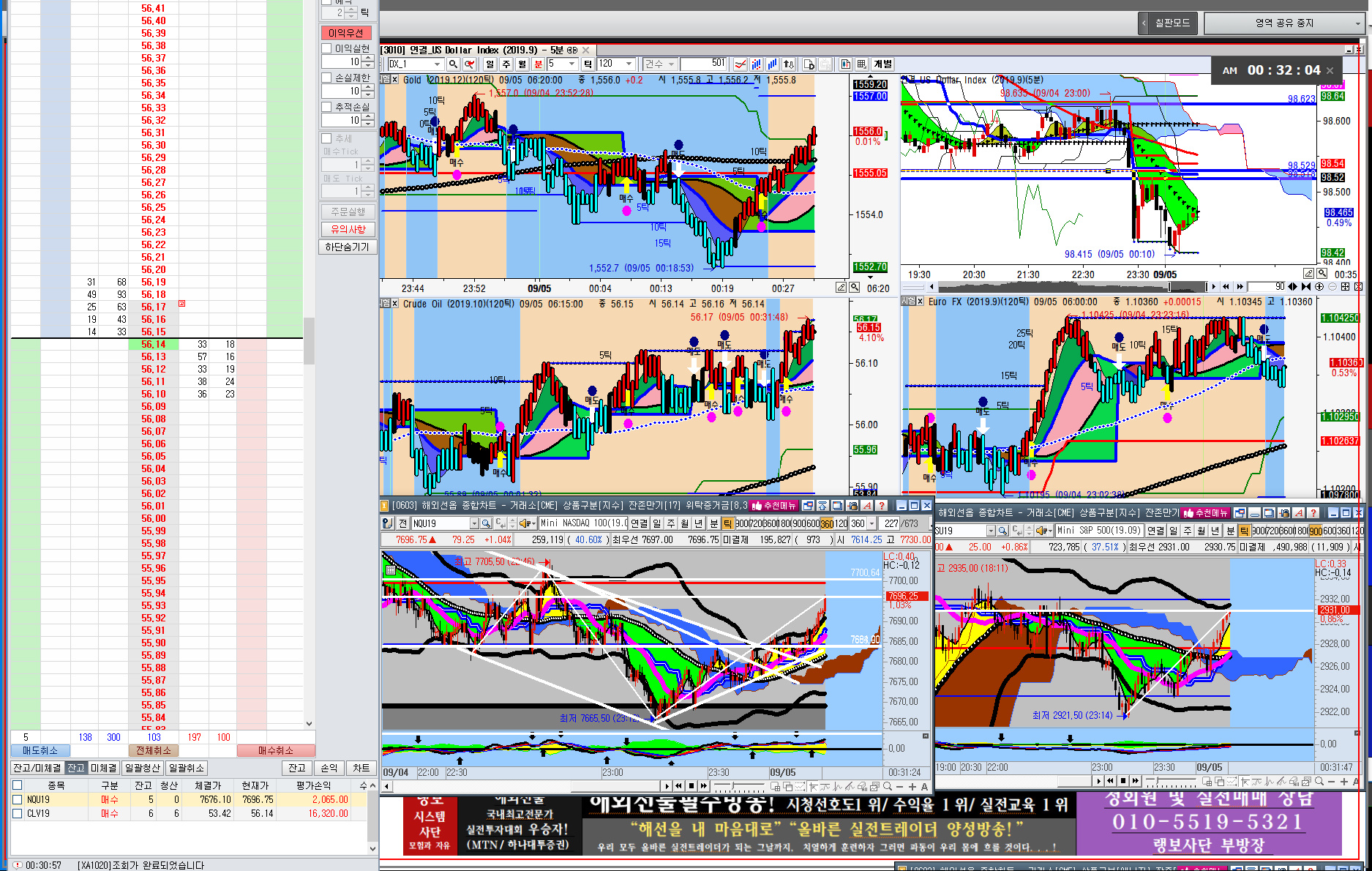Click the speaker alert icon in NASDAQ chart toolbar
The height and width of the screenshot is (871, 1372).
click(526, 523)
